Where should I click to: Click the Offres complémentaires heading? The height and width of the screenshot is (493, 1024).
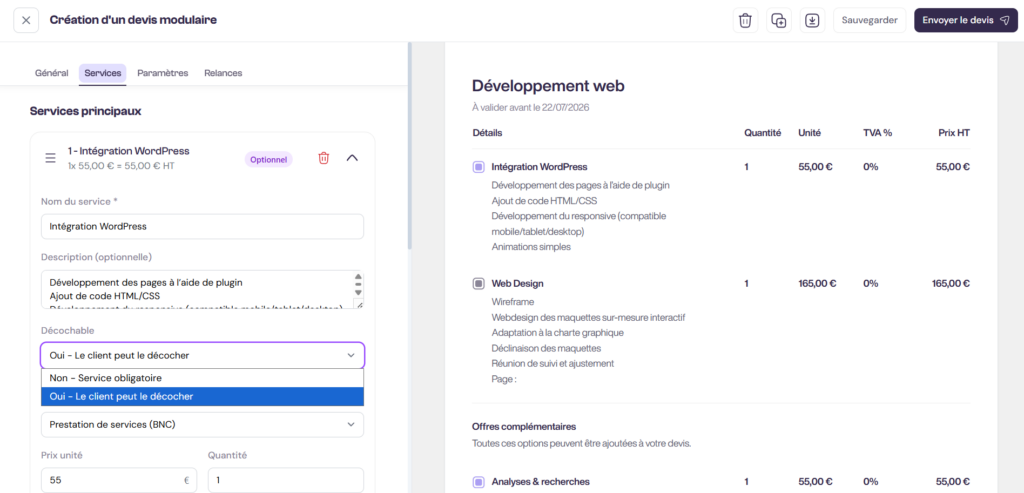point(524,426)
